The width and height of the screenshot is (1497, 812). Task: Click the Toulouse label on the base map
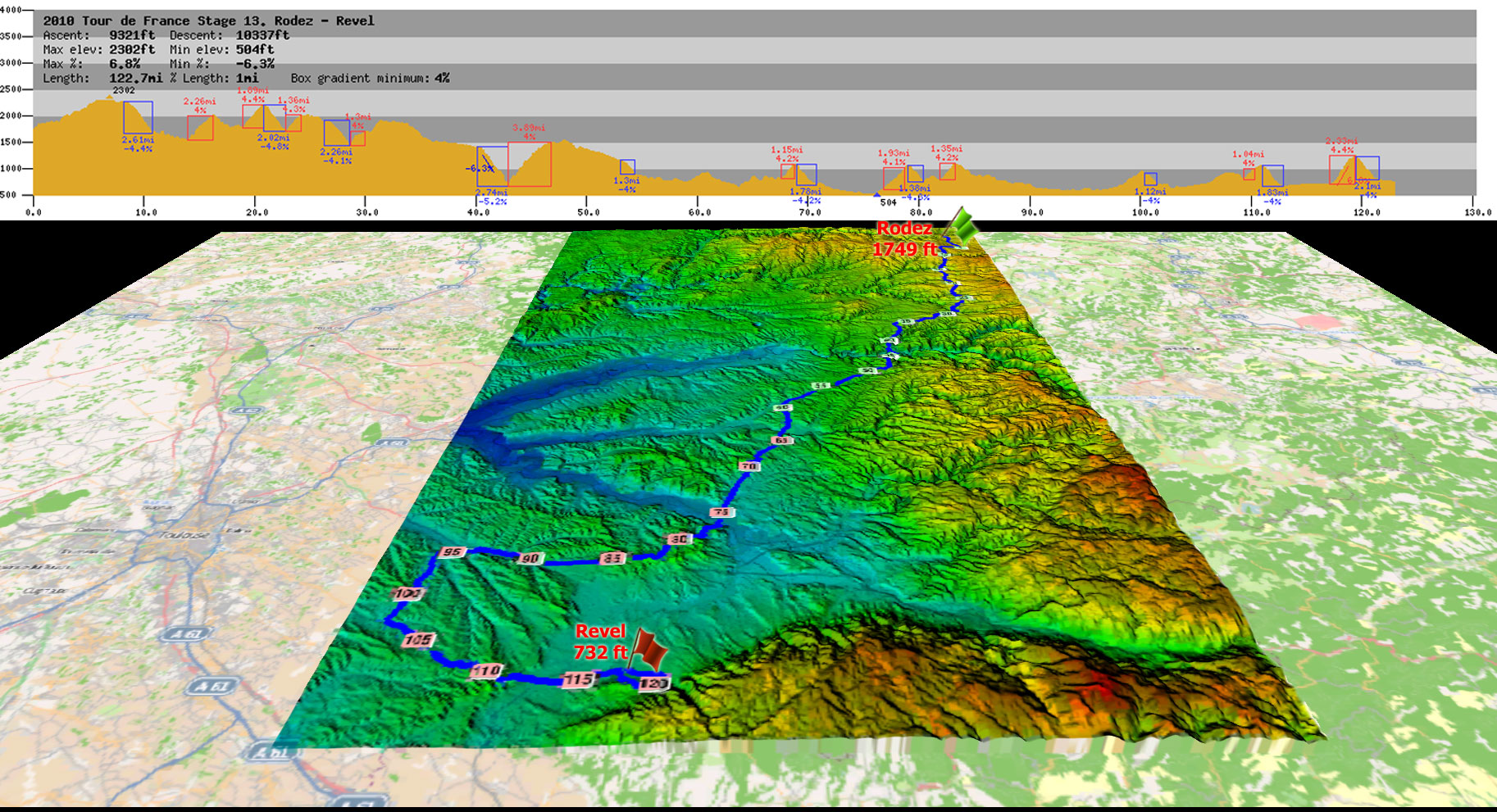184,535
